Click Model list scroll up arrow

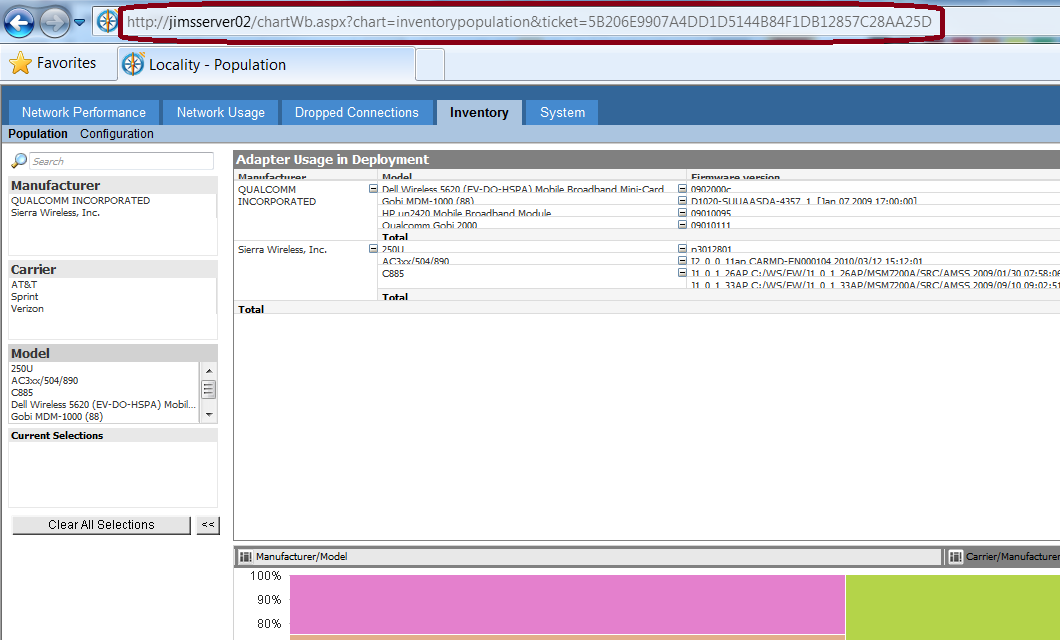click(x=209, y=370)
